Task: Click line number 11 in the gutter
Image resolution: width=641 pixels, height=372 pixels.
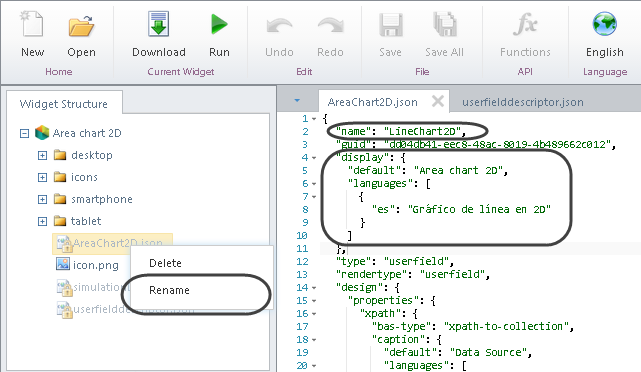Action: (x=302, y=249)
